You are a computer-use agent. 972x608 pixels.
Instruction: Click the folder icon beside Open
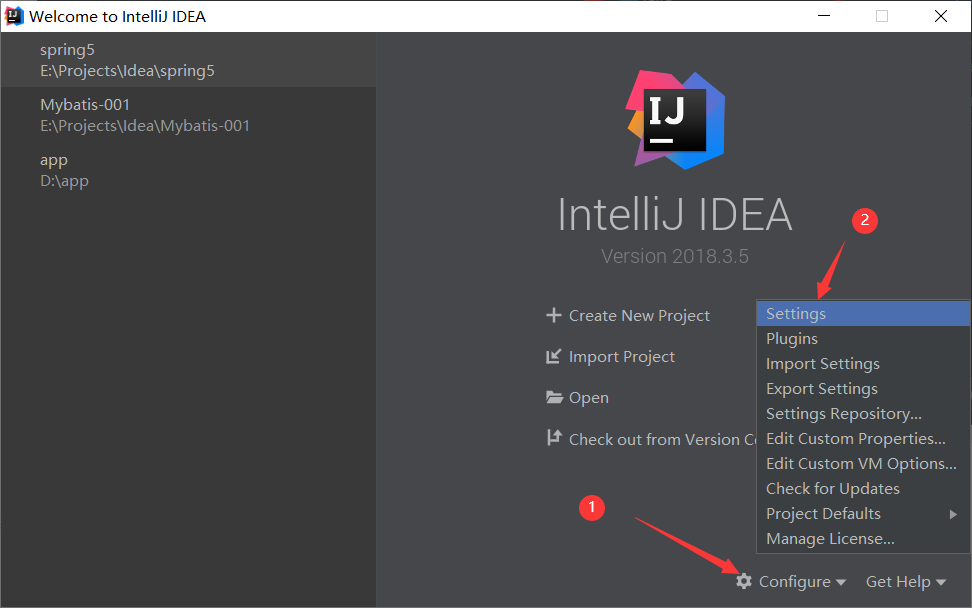[554, 397]
